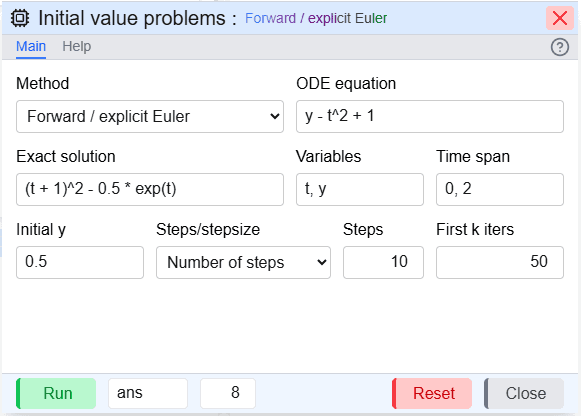
Task: Click the Exact solution text field
Action: coord(150,189)
